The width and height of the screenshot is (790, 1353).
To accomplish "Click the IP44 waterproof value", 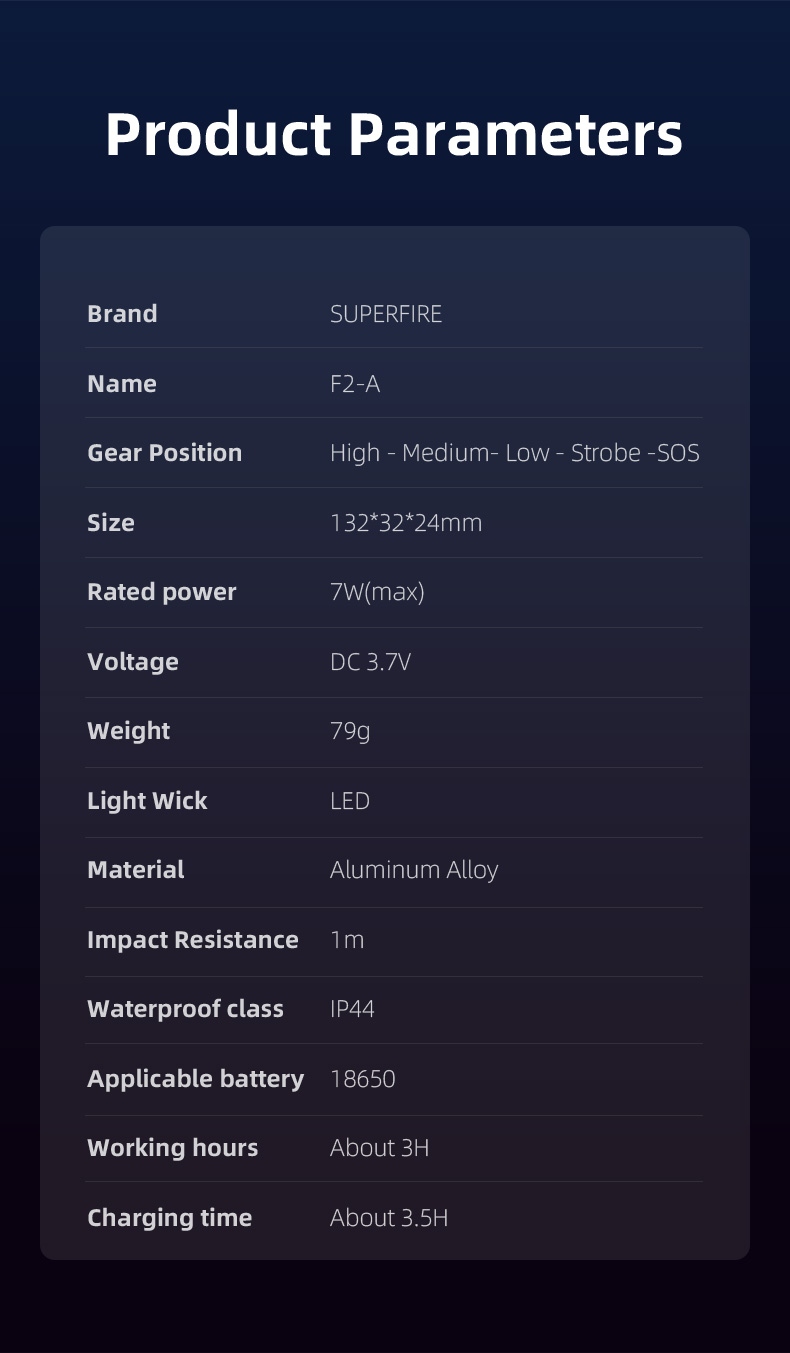I will 352,1009.
